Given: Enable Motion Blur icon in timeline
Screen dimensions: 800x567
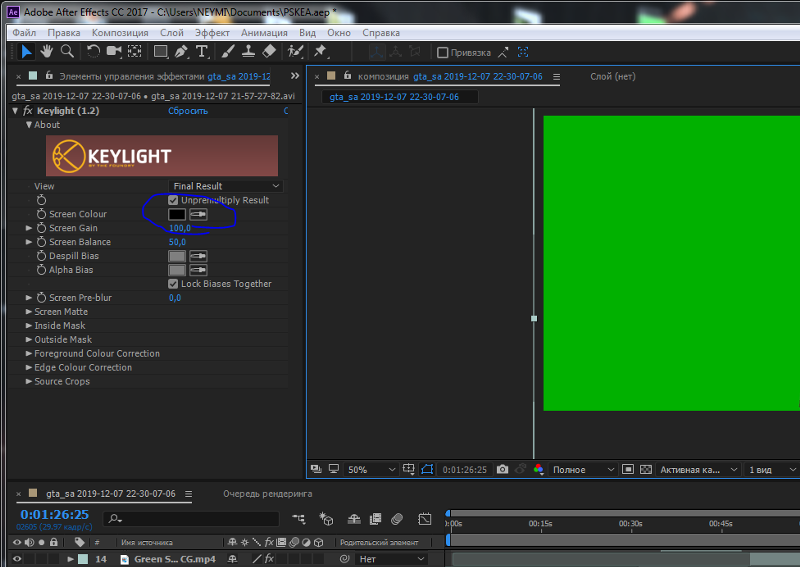Looking at the screenshot, I should coord(397,519).
